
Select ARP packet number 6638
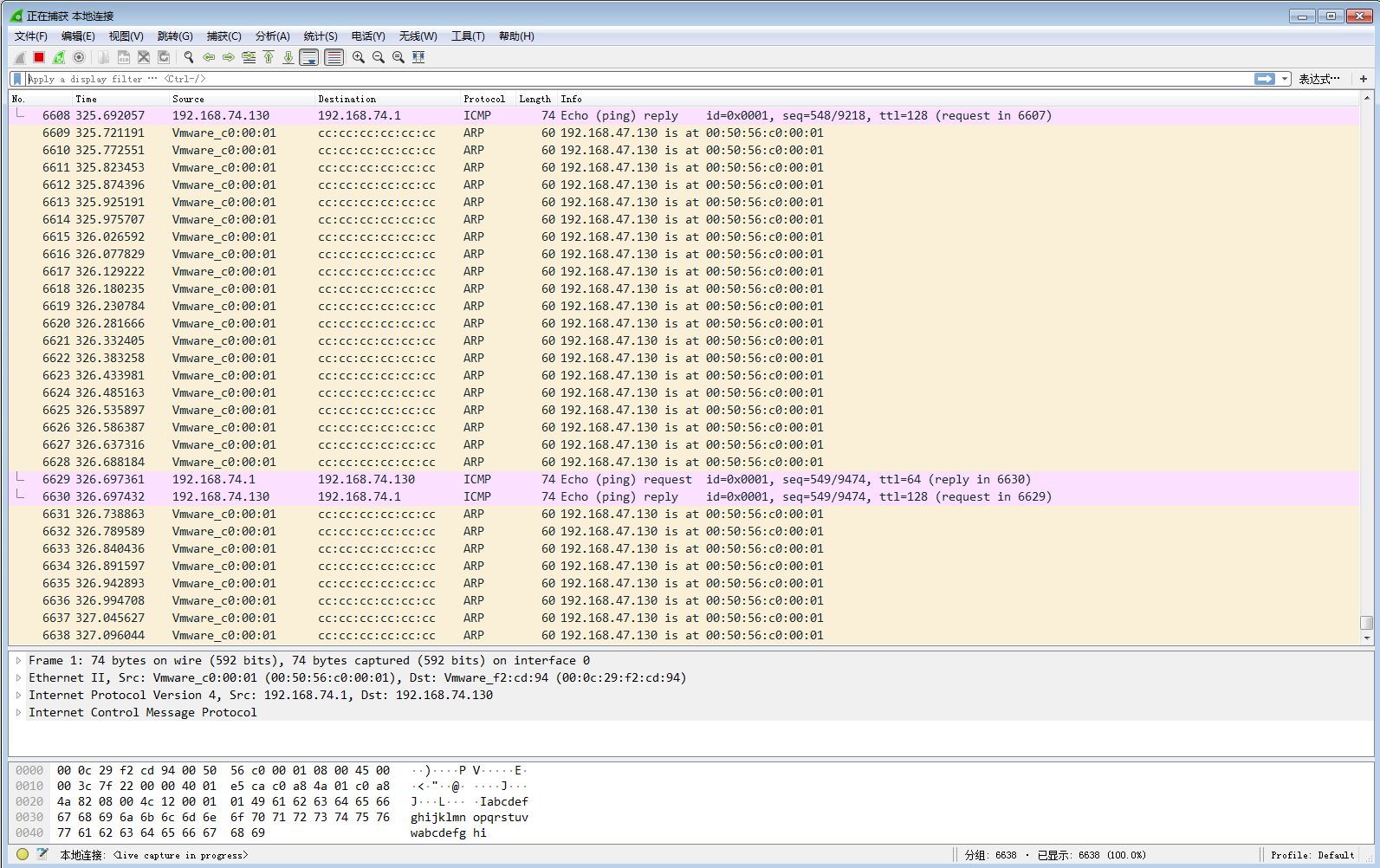coord(684,635)
